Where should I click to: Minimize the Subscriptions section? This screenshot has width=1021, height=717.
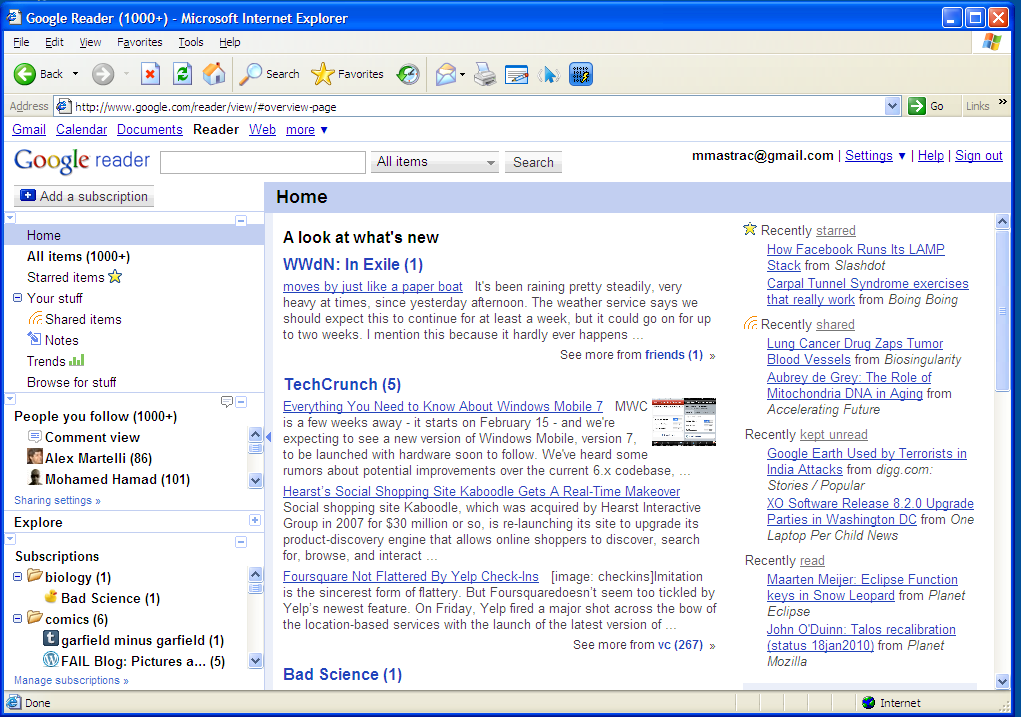pyautogui.click(x=241, y=542)
